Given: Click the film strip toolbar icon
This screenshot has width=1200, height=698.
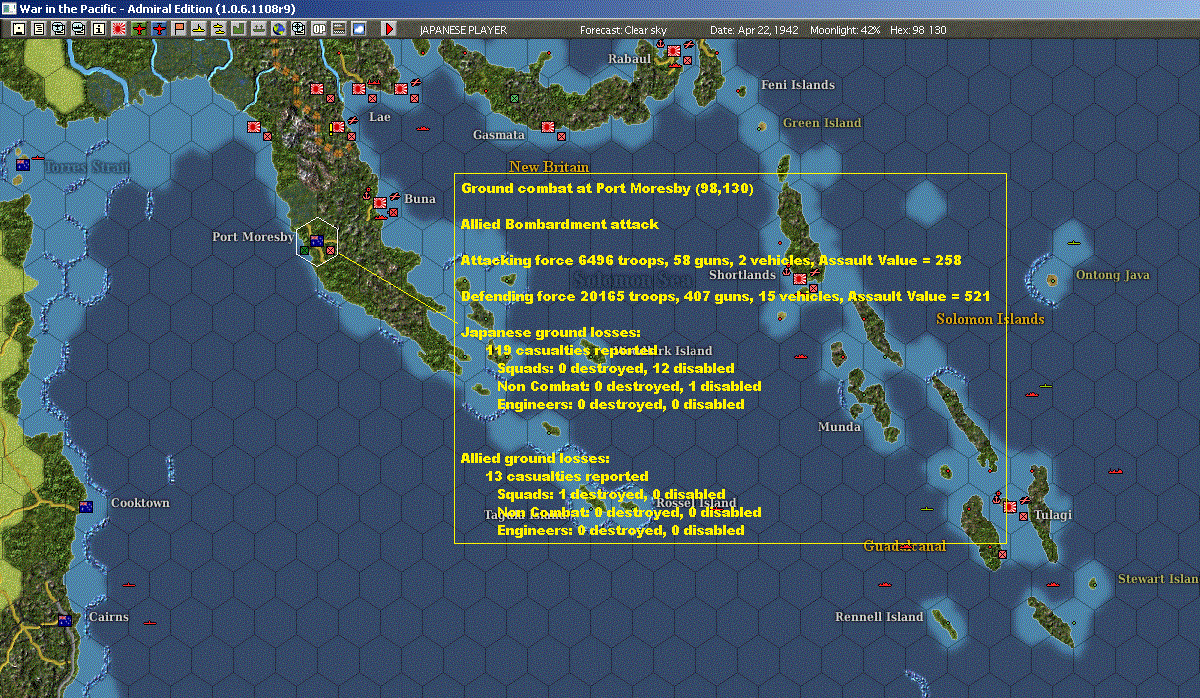Looking at the screenshot, I should coord(338,29).
